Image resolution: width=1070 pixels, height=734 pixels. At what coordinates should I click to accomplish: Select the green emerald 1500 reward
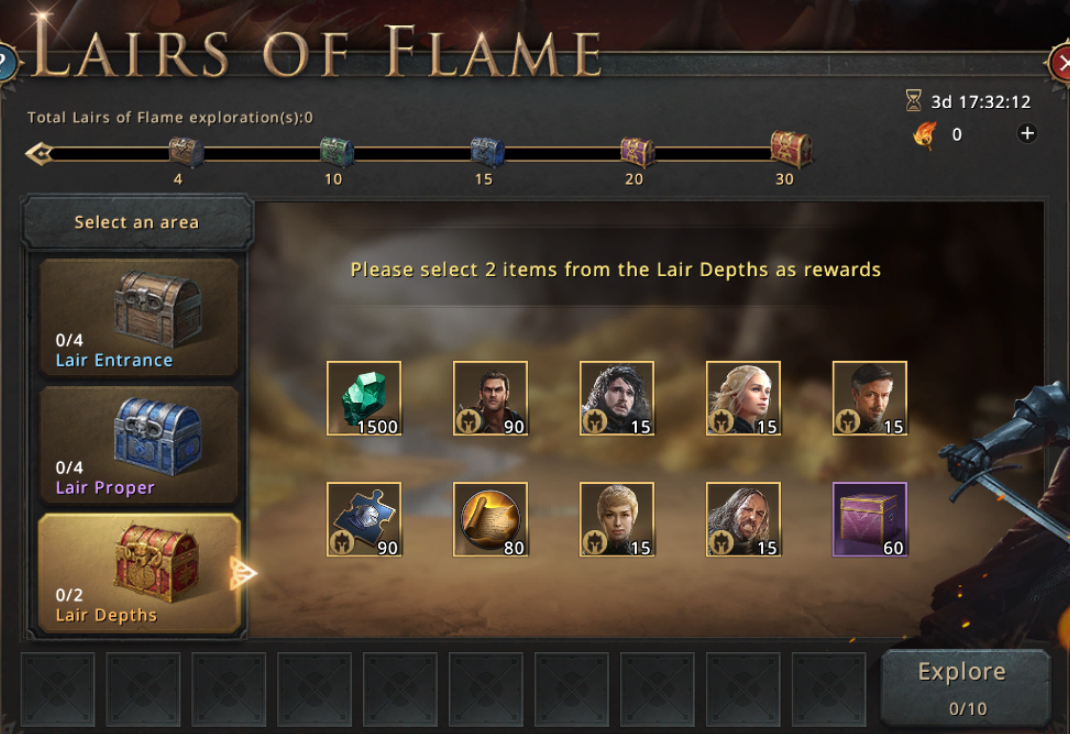point(364,398)
